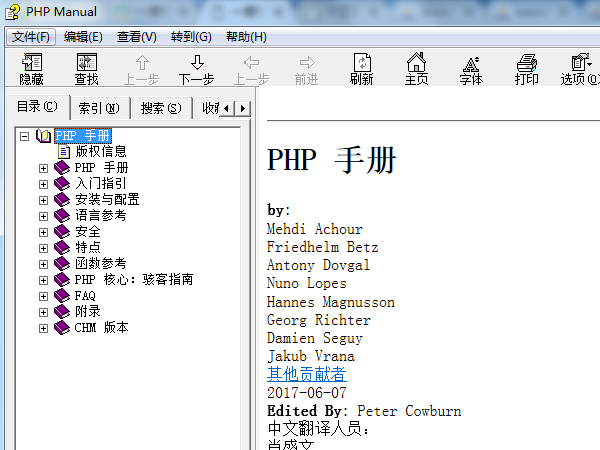Click the tab strip left scroll arrow
This screenshot has width=600, height=450.
click(x=227, y=109)
